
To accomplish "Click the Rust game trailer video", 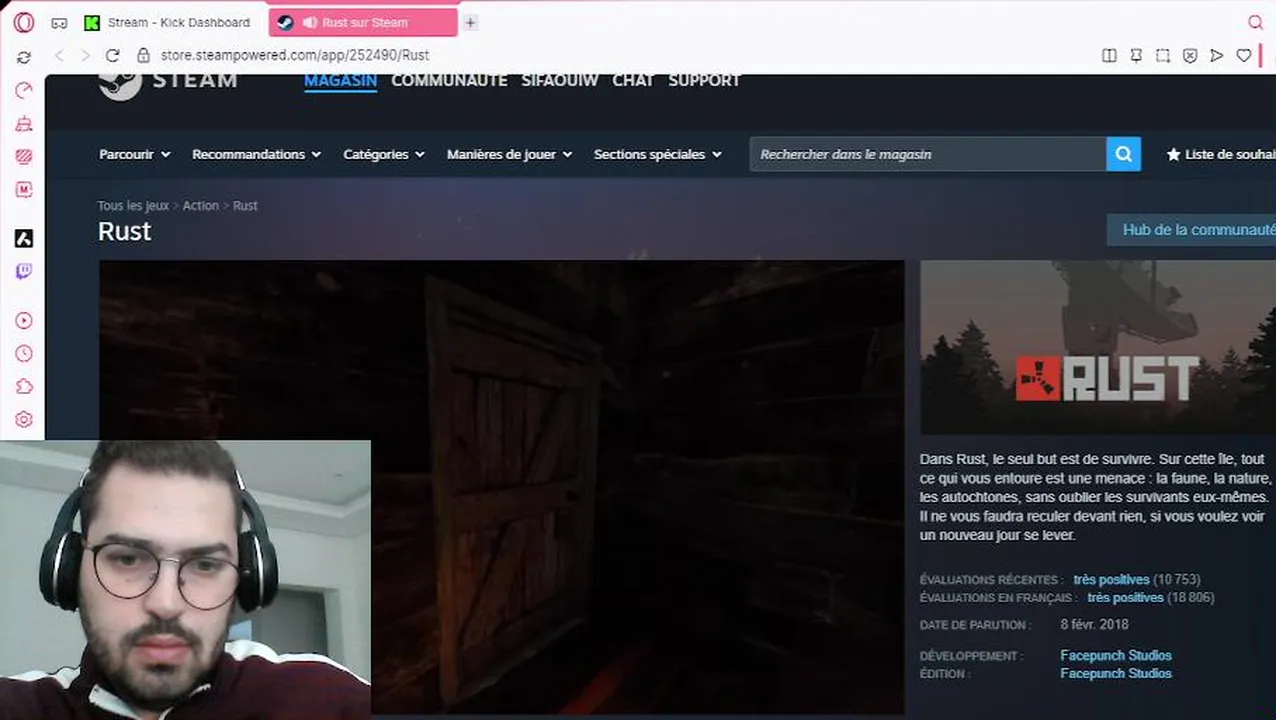I will (501, 487).
